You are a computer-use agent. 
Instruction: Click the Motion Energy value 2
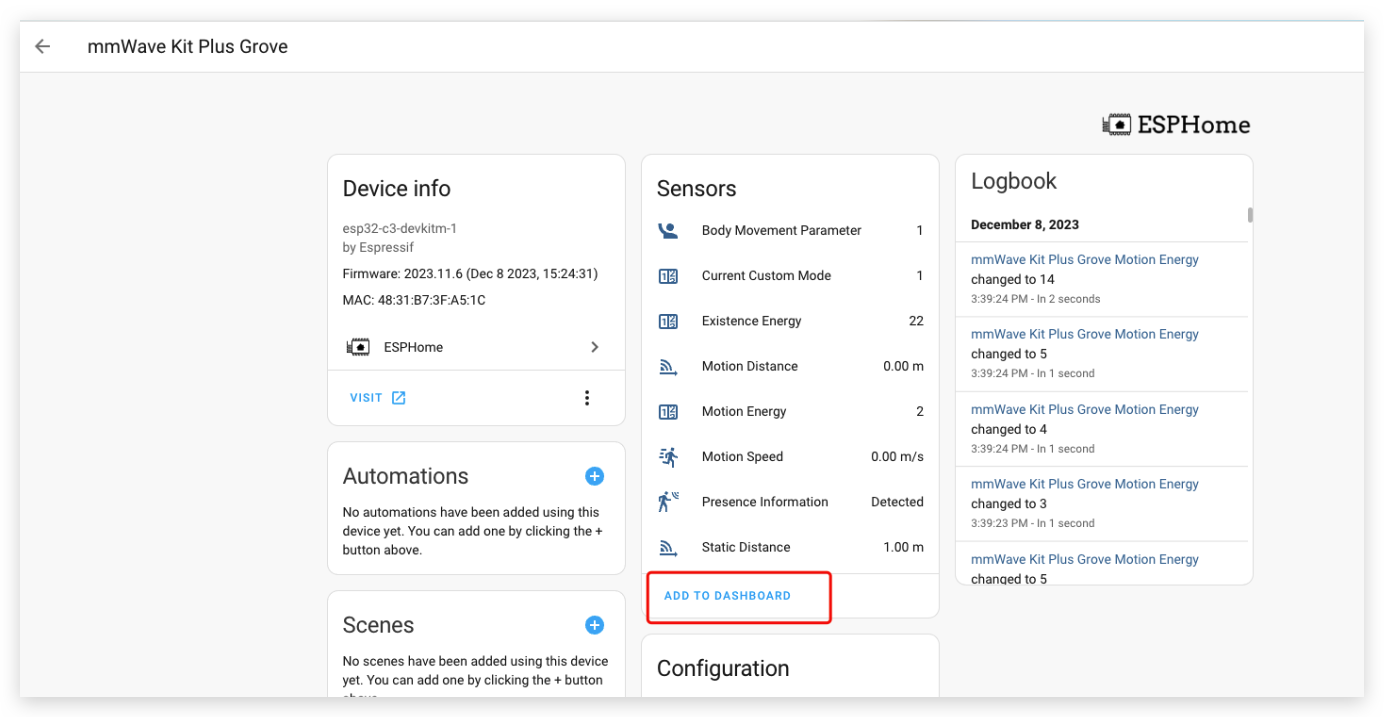click(x=920, y=412)
